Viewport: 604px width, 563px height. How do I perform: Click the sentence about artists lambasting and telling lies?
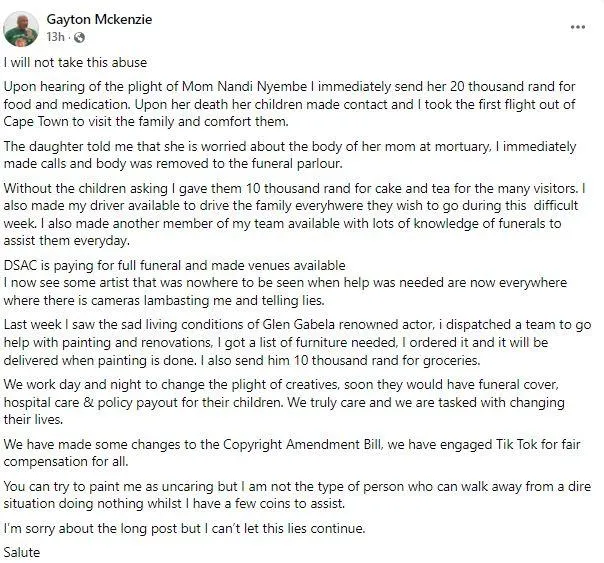coord(285,292)
